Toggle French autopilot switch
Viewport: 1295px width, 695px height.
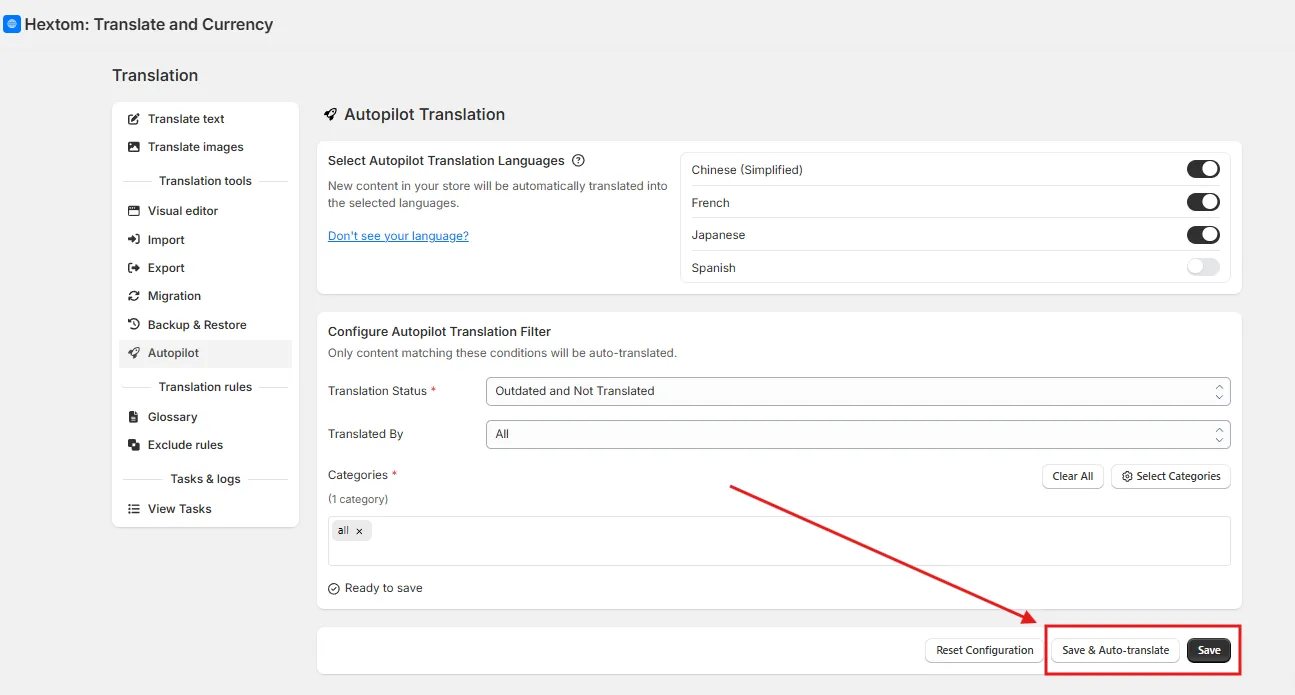pos(1203,202)
